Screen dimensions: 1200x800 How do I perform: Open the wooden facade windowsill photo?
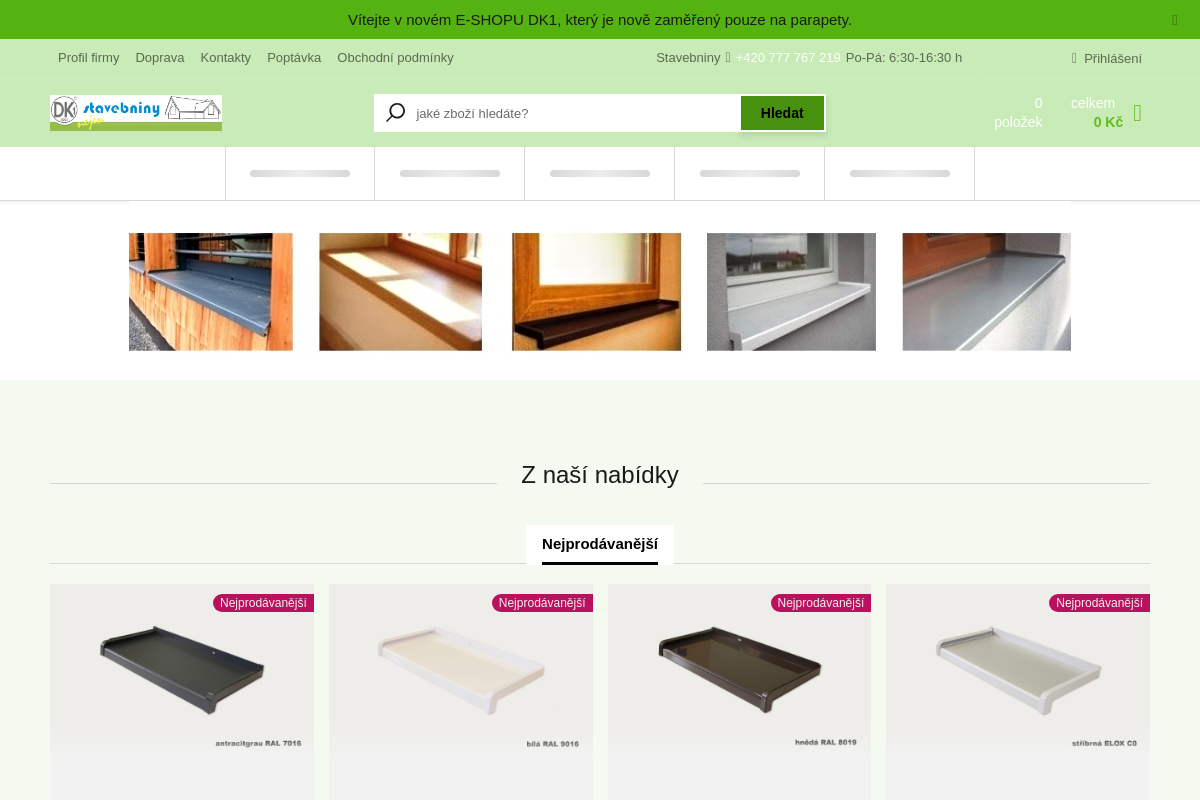(211, 292)
